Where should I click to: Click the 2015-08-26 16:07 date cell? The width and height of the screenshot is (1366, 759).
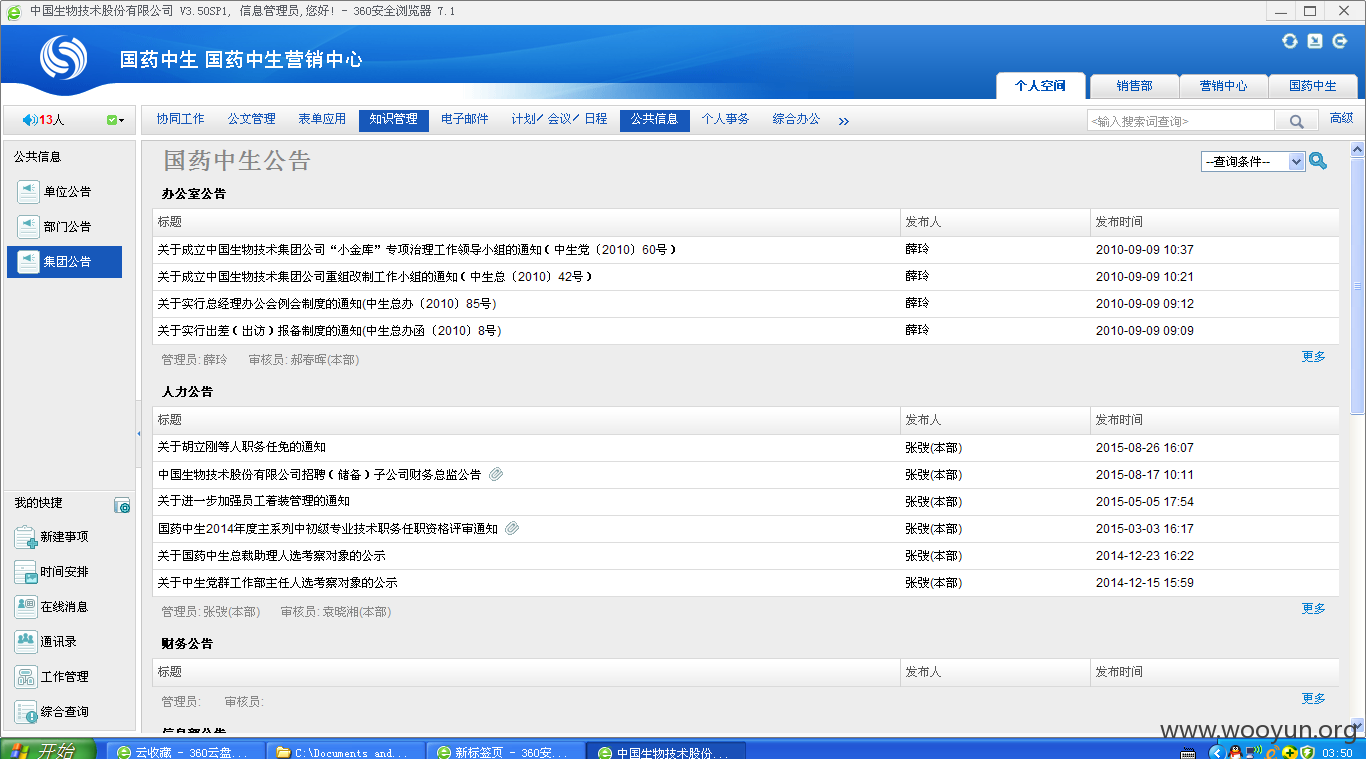click(x=1144, y=448)
